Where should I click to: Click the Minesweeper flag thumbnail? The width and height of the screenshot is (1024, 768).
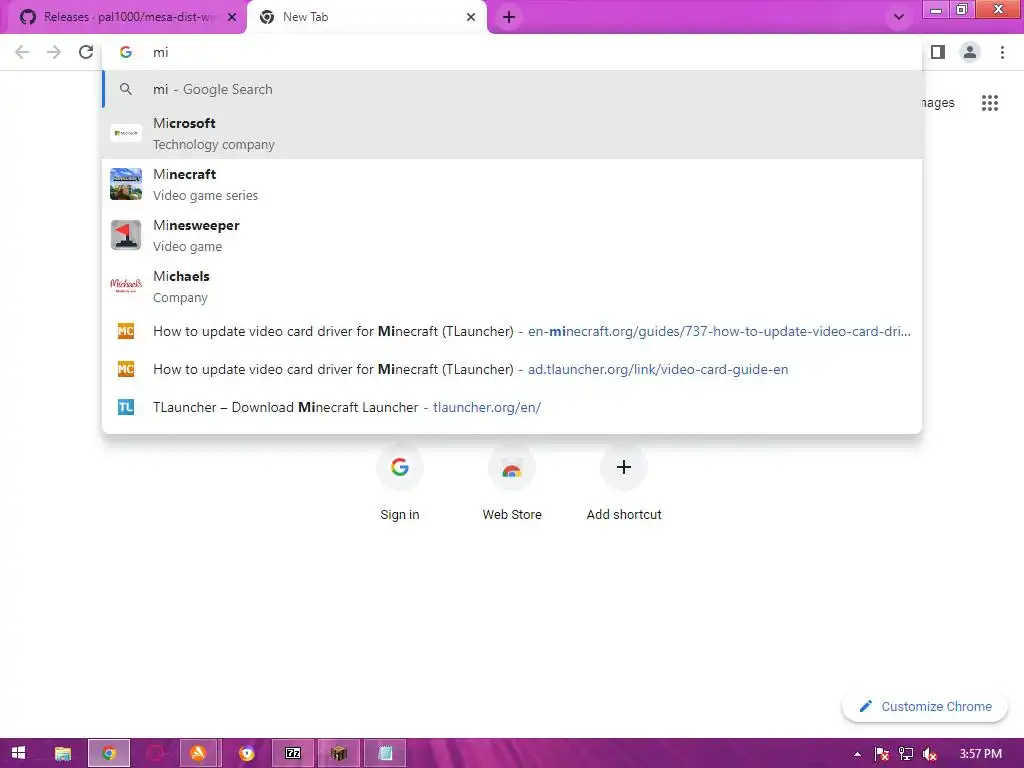coord(126,235)
